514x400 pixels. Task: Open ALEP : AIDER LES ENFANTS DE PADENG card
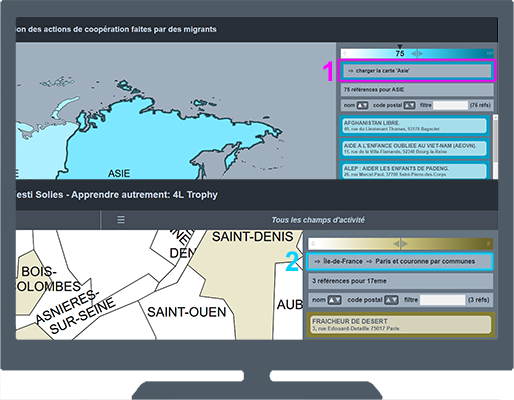click(415, 171)
